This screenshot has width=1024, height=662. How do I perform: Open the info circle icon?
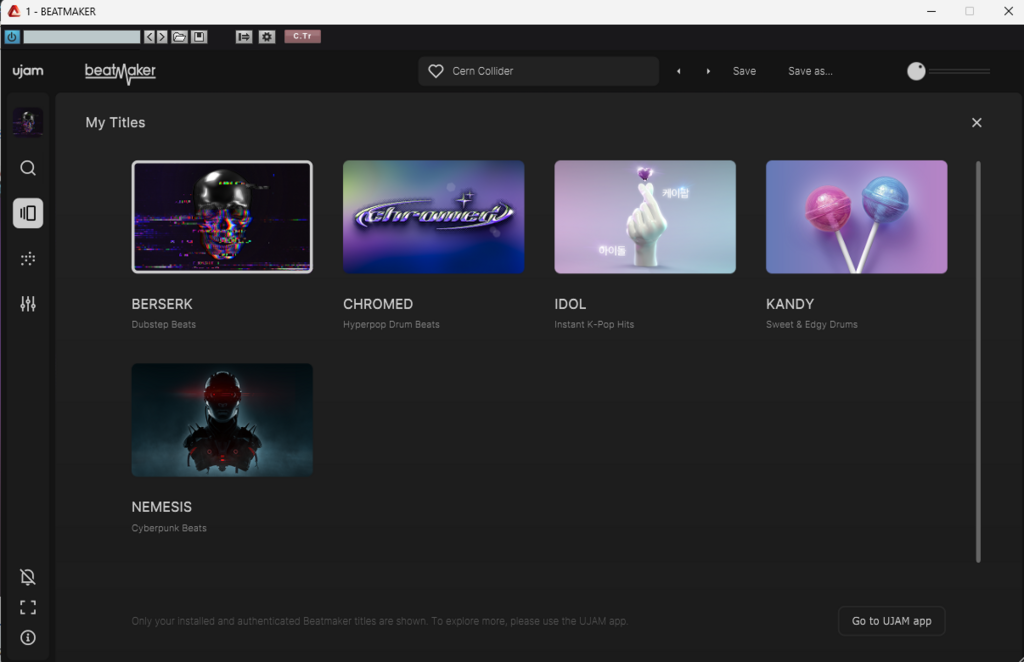pyautogui.click(x=28, y=638)
